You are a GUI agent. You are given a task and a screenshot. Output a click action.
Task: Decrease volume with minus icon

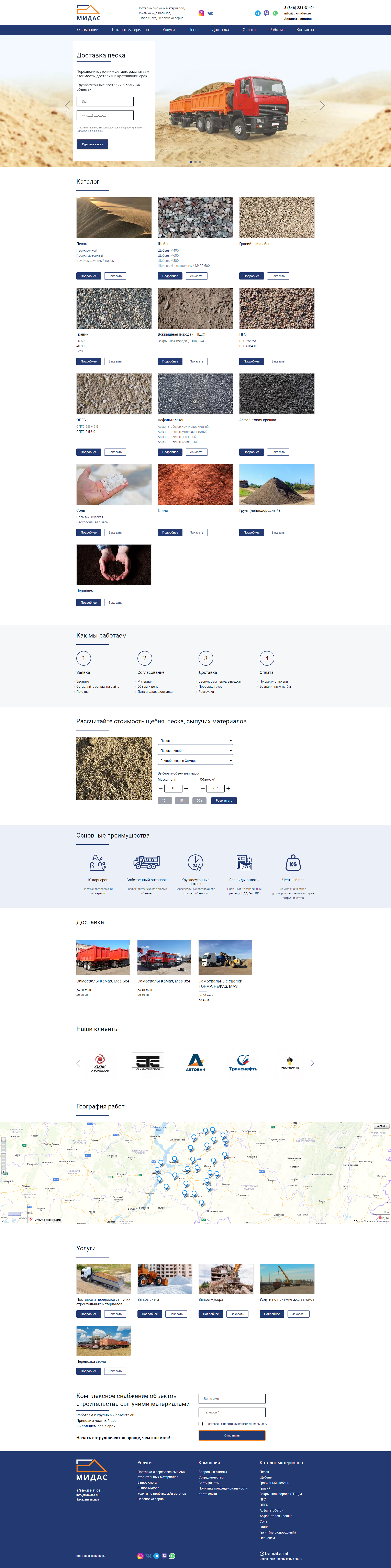[x=202, y=788]
